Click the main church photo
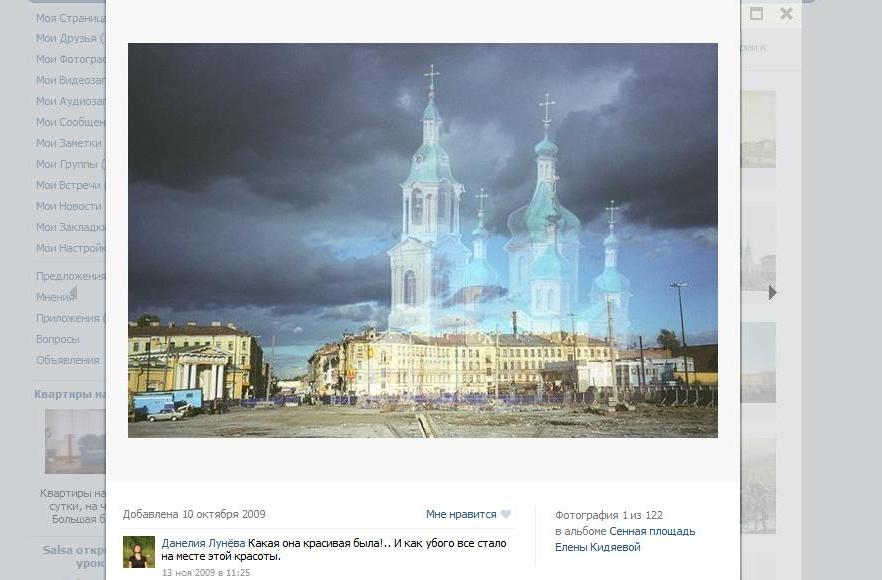 point(423,240)
